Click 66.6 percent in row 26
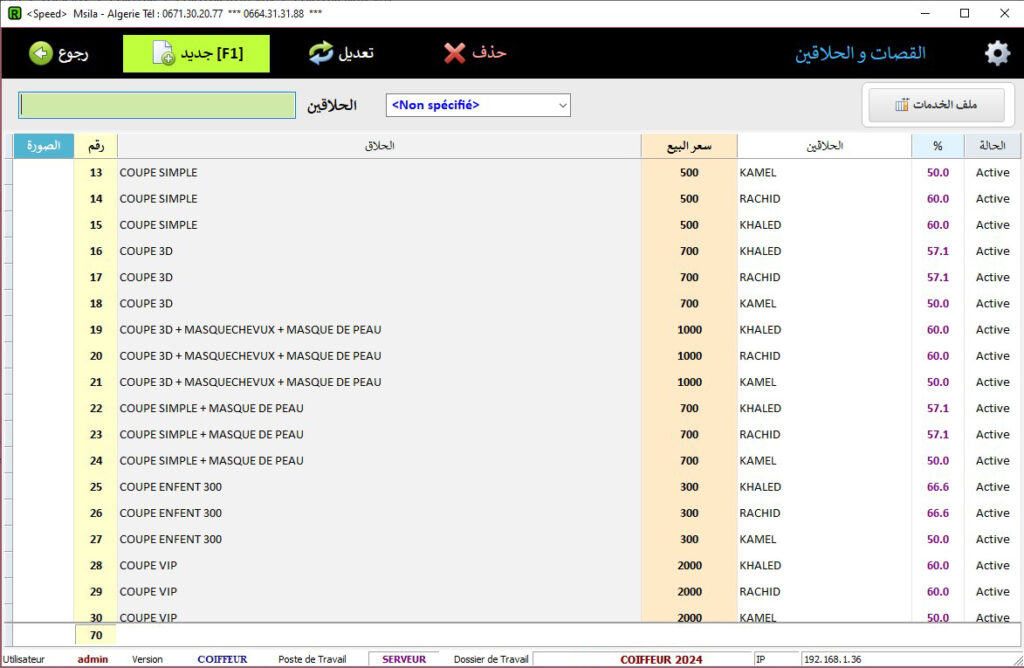 [x=938, y=513]
